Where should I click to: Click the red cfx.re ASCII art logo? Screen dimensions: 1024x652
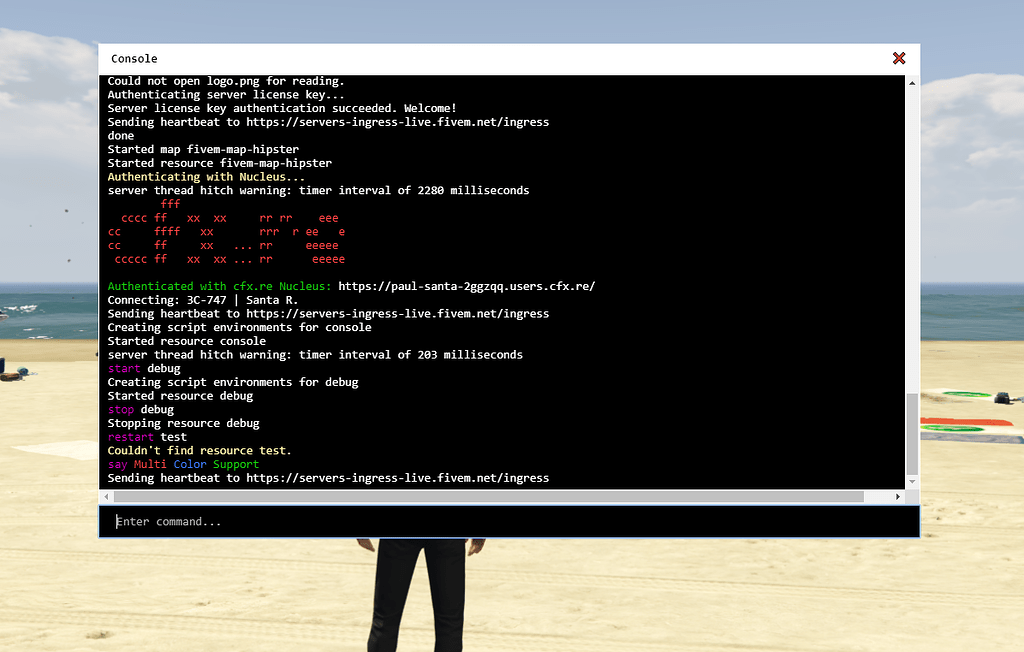point(227,232)
